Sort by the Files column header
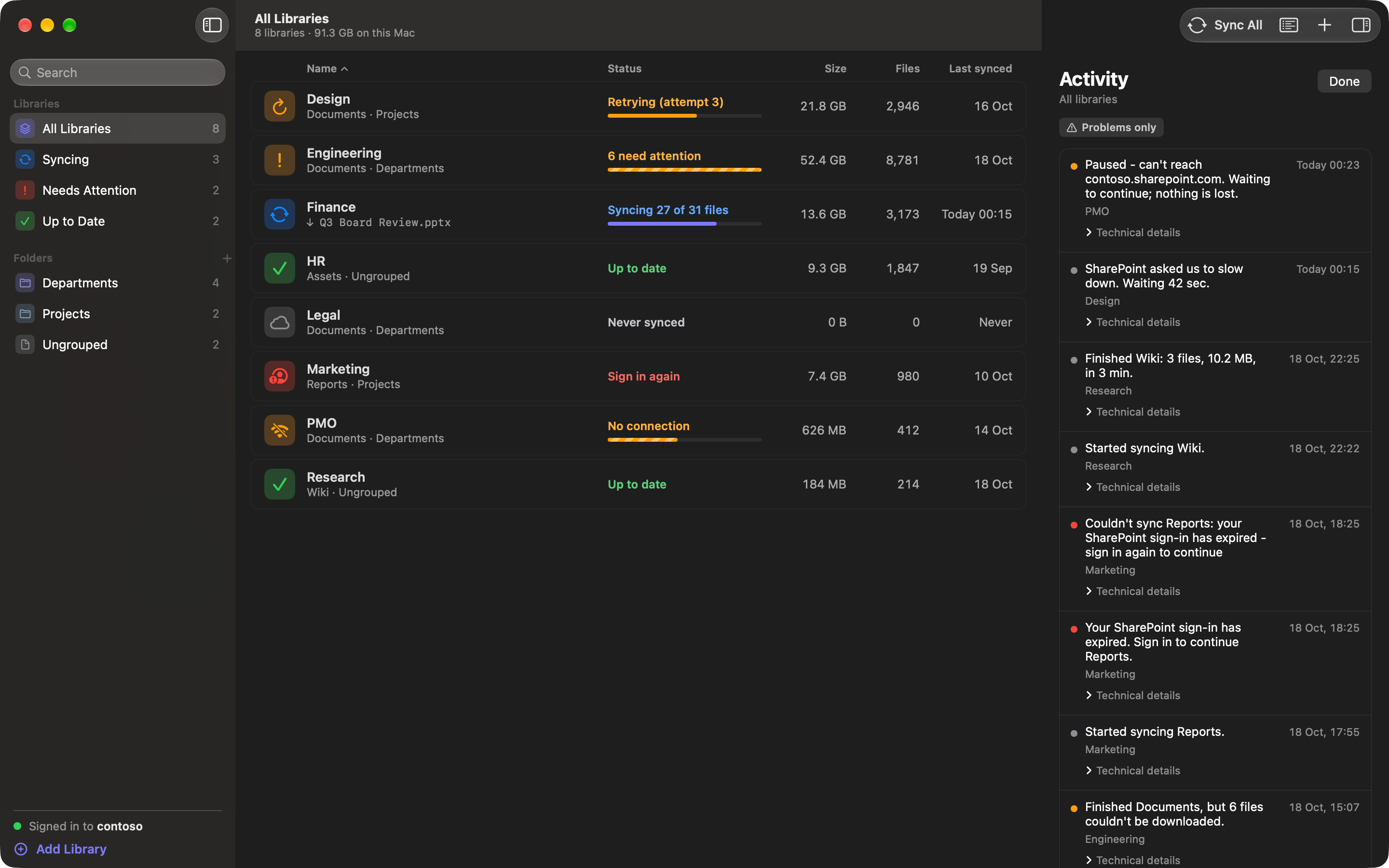This screenshot has height=868, width=1389. coord(908,69)
